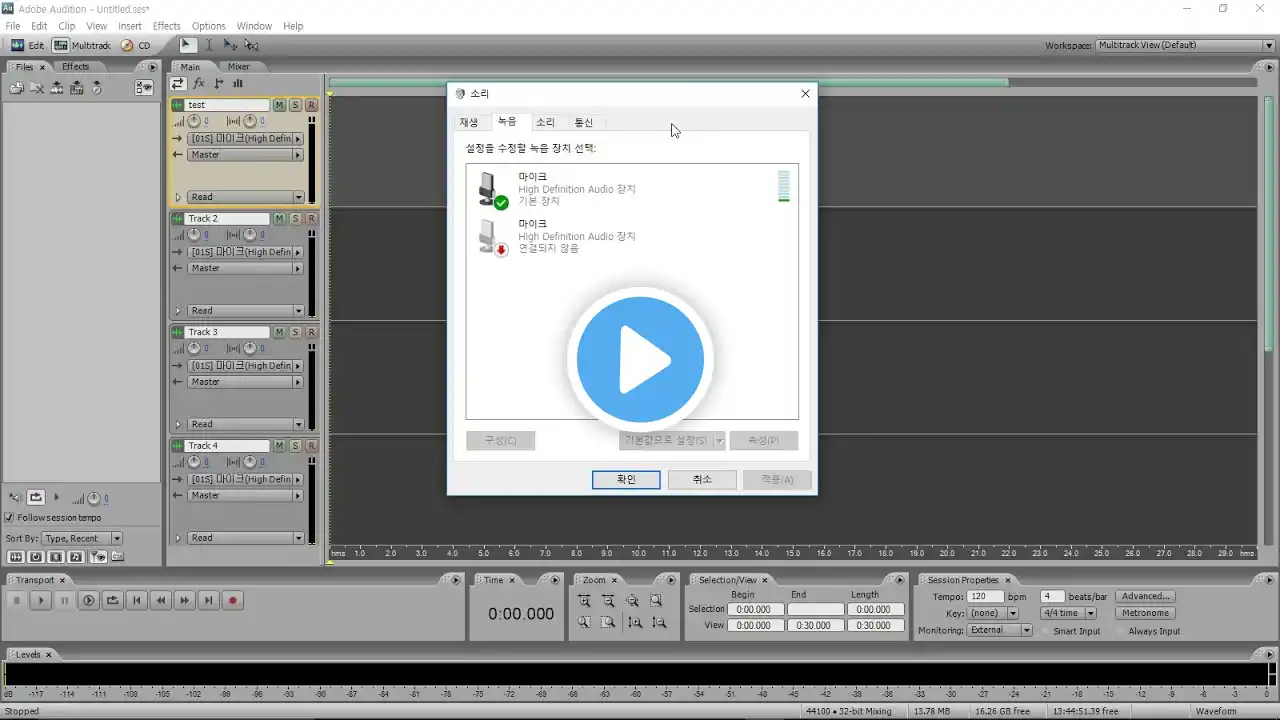Click Fast Forward transport button
1280x720 pixels.
[x=184, y=600]
